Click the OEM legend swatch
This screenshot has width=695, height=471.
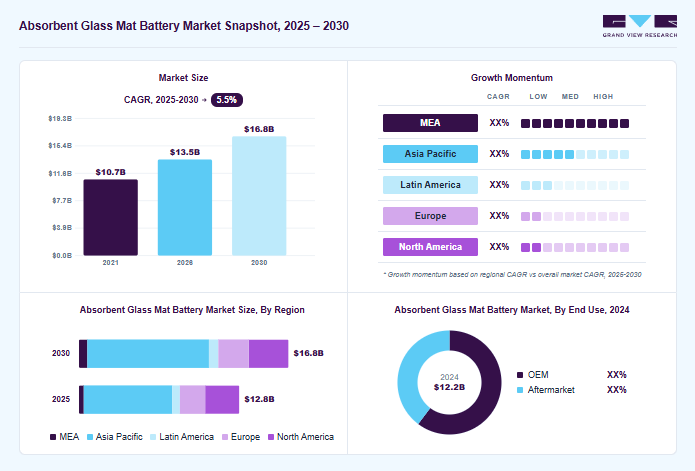pyautogui.click(x=520, y=375)
